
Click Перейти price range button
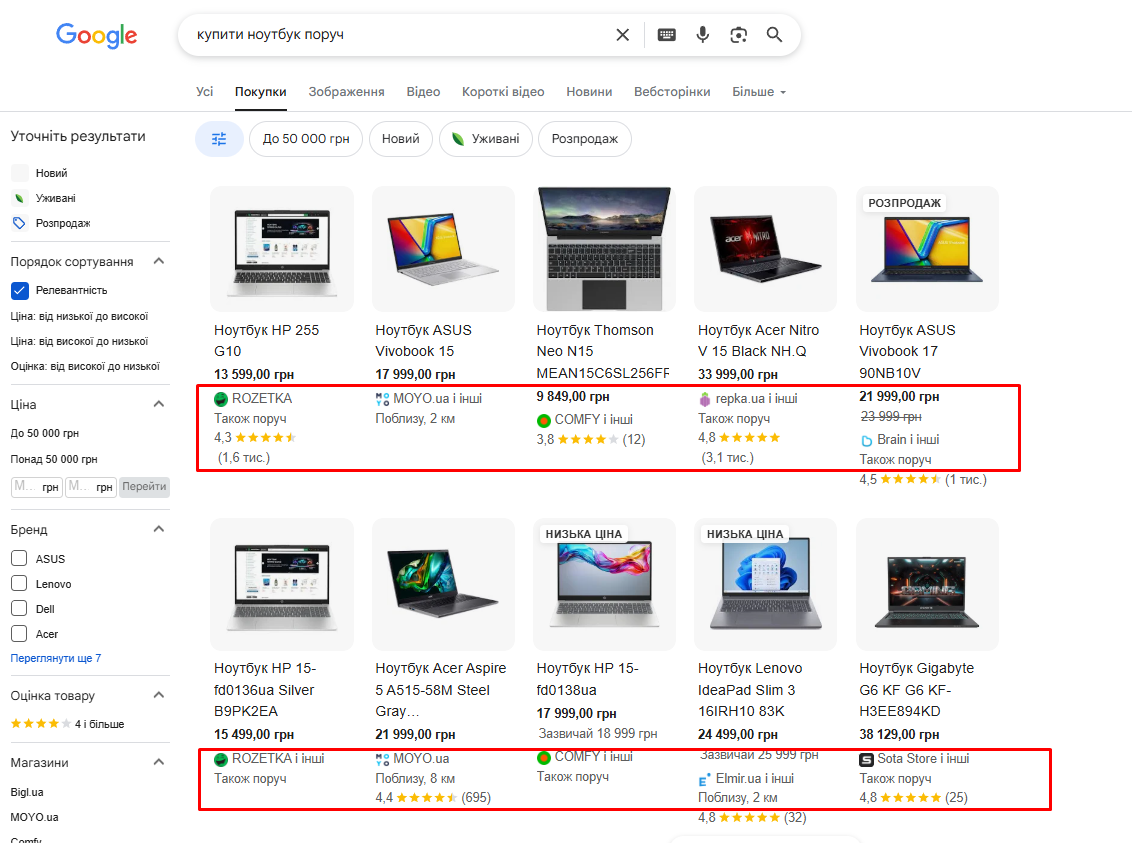144,486
